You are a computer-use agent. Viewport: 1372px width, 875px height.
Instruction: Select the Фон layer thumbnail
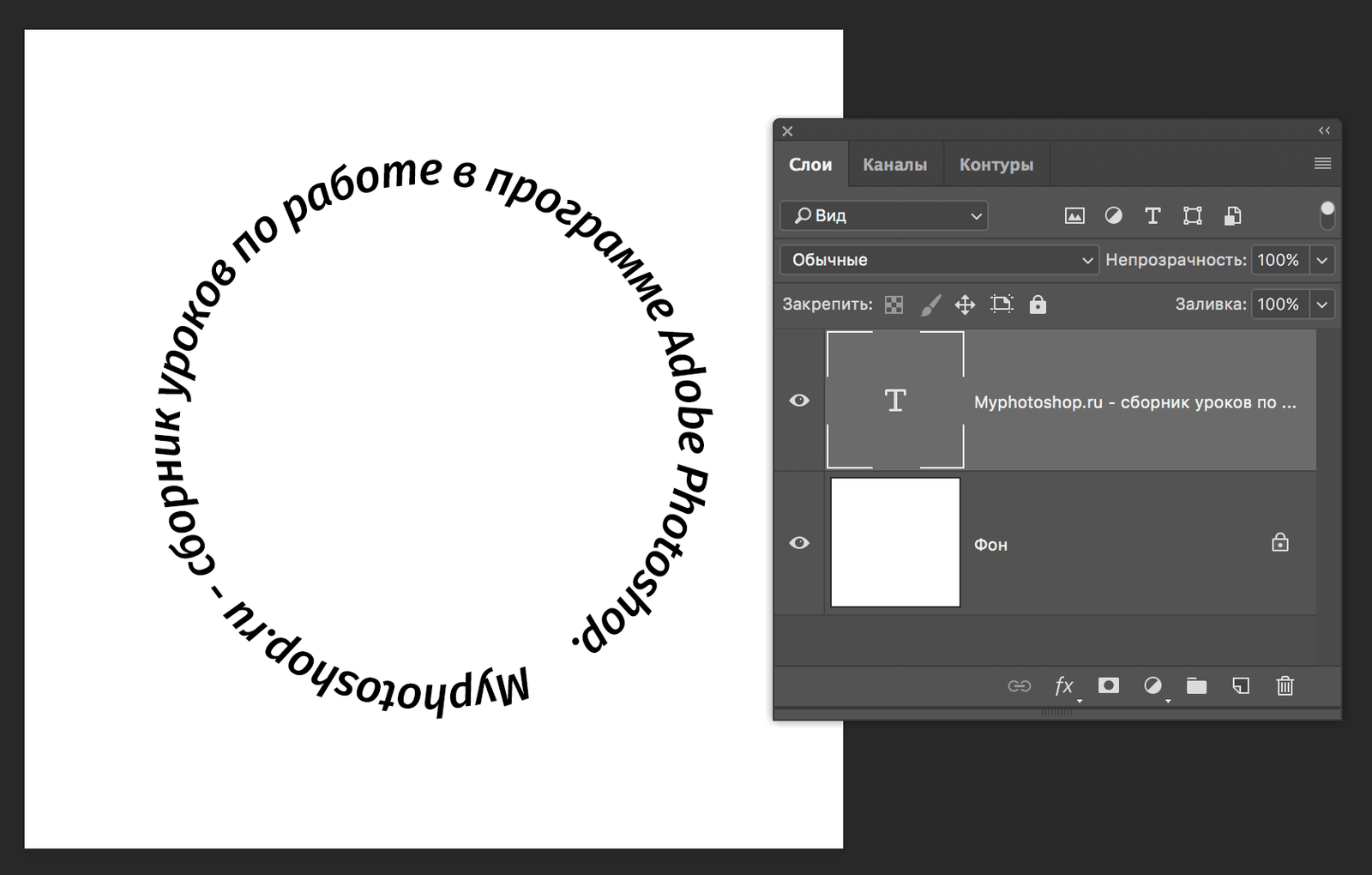pos(895,543)
